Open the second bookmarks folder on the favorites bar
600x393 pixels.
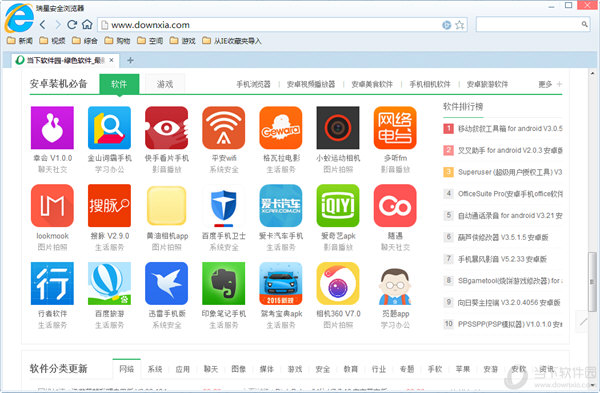tap(52, 41)
